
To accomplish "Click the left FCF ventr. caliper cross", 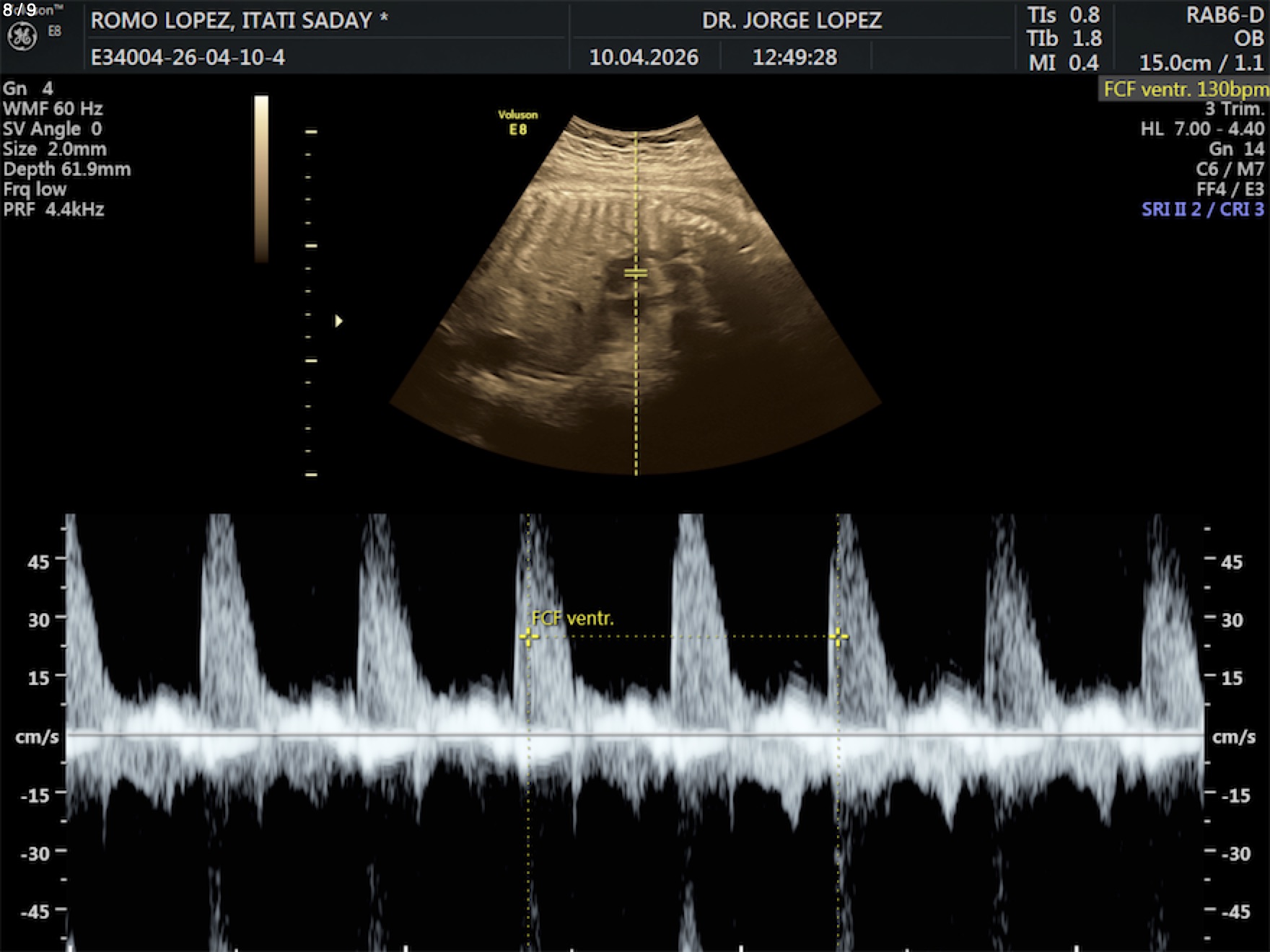I will (x=528, y=637).
